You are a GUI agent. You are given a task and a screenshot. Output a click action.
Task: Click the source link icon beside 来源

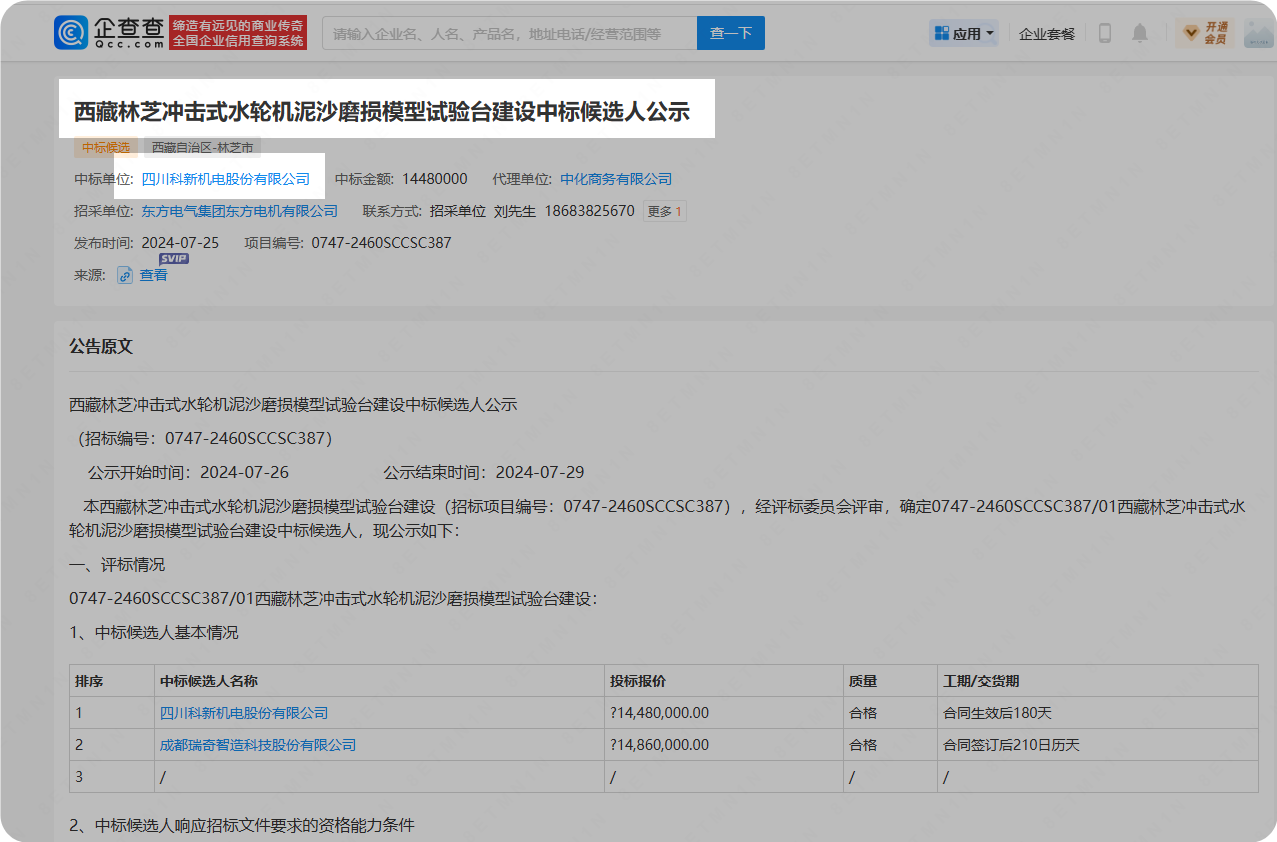pos(125,275)
